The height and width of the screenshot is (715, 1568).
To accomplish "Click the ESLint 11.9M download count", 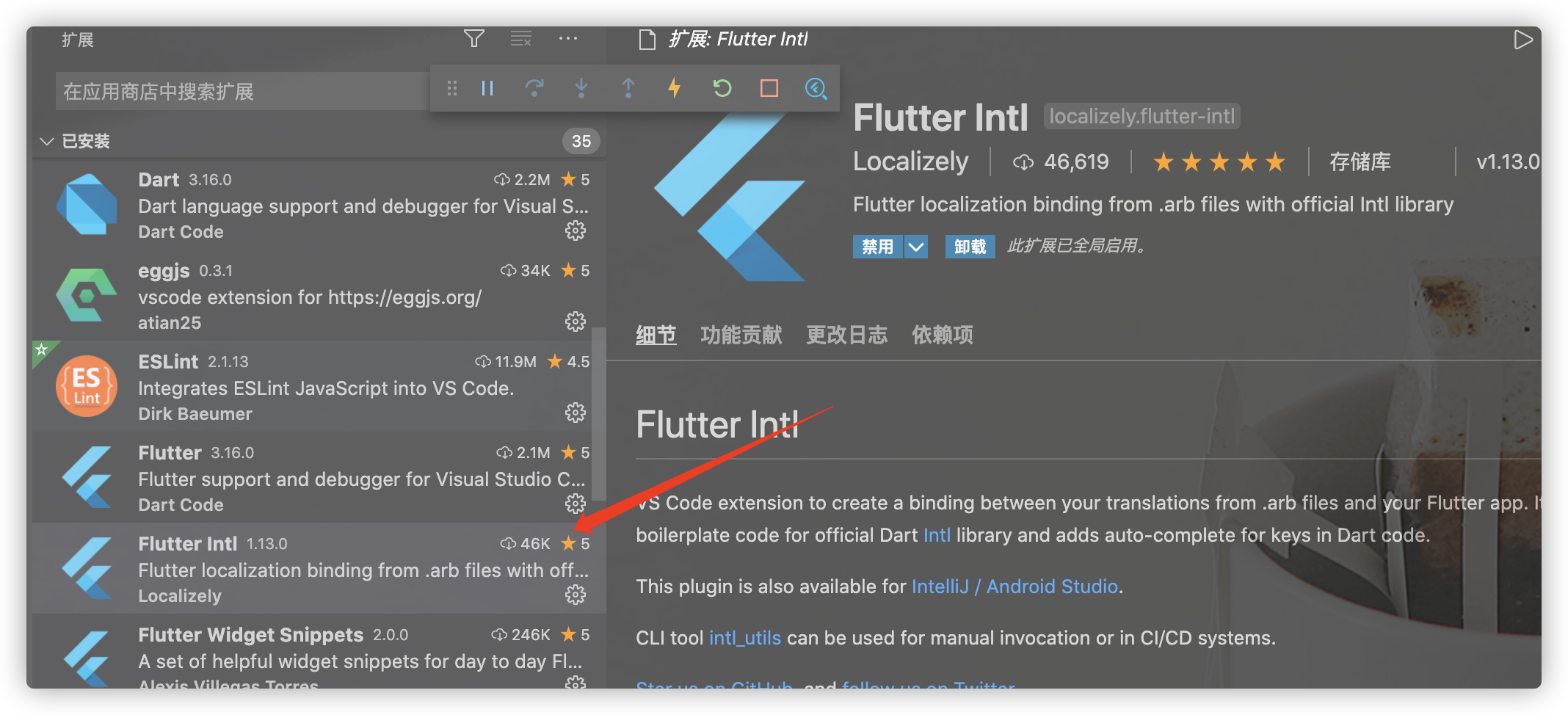I will (x=506, y=361).
